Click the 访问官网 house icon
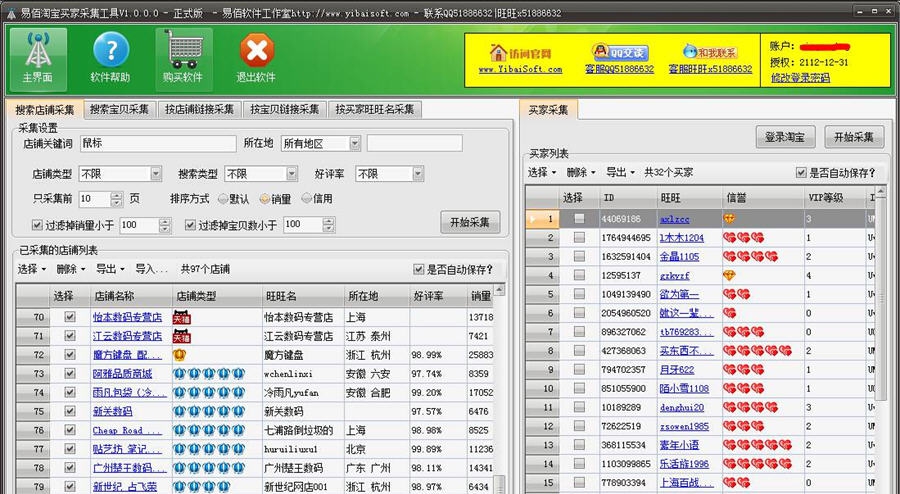This screenshot has width=900, height=494. (498, 53)
